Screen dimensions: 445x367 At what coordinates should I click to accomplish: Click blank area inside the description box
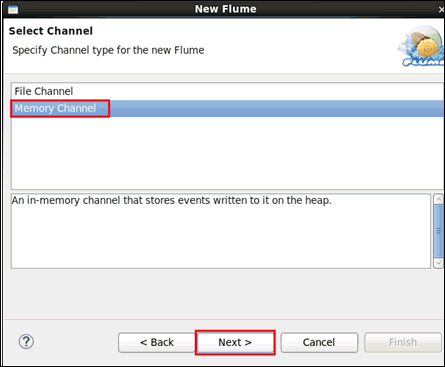point(220,237)
